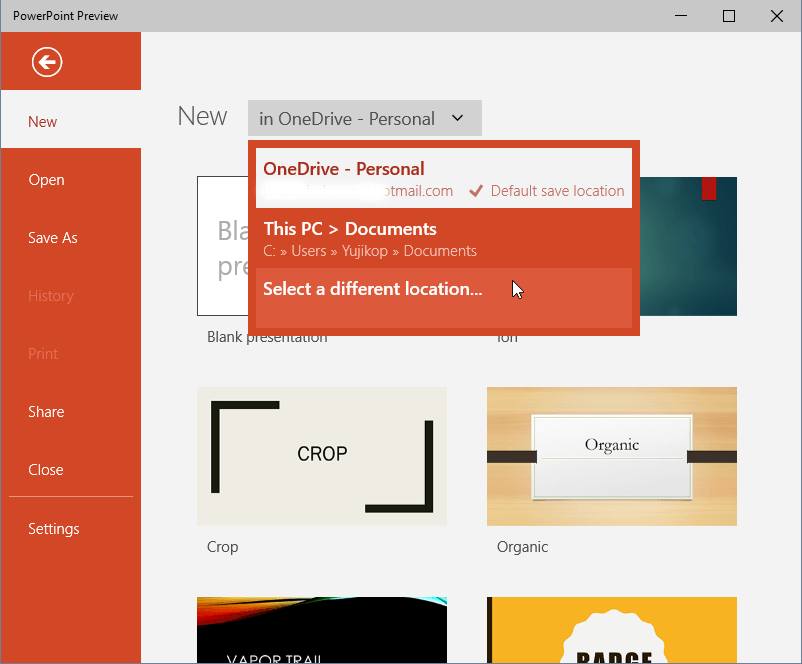Maximize the PowerPoint Preview window
Image resolution: width=802 pixels, height=664 pixels.
point(729,16)
